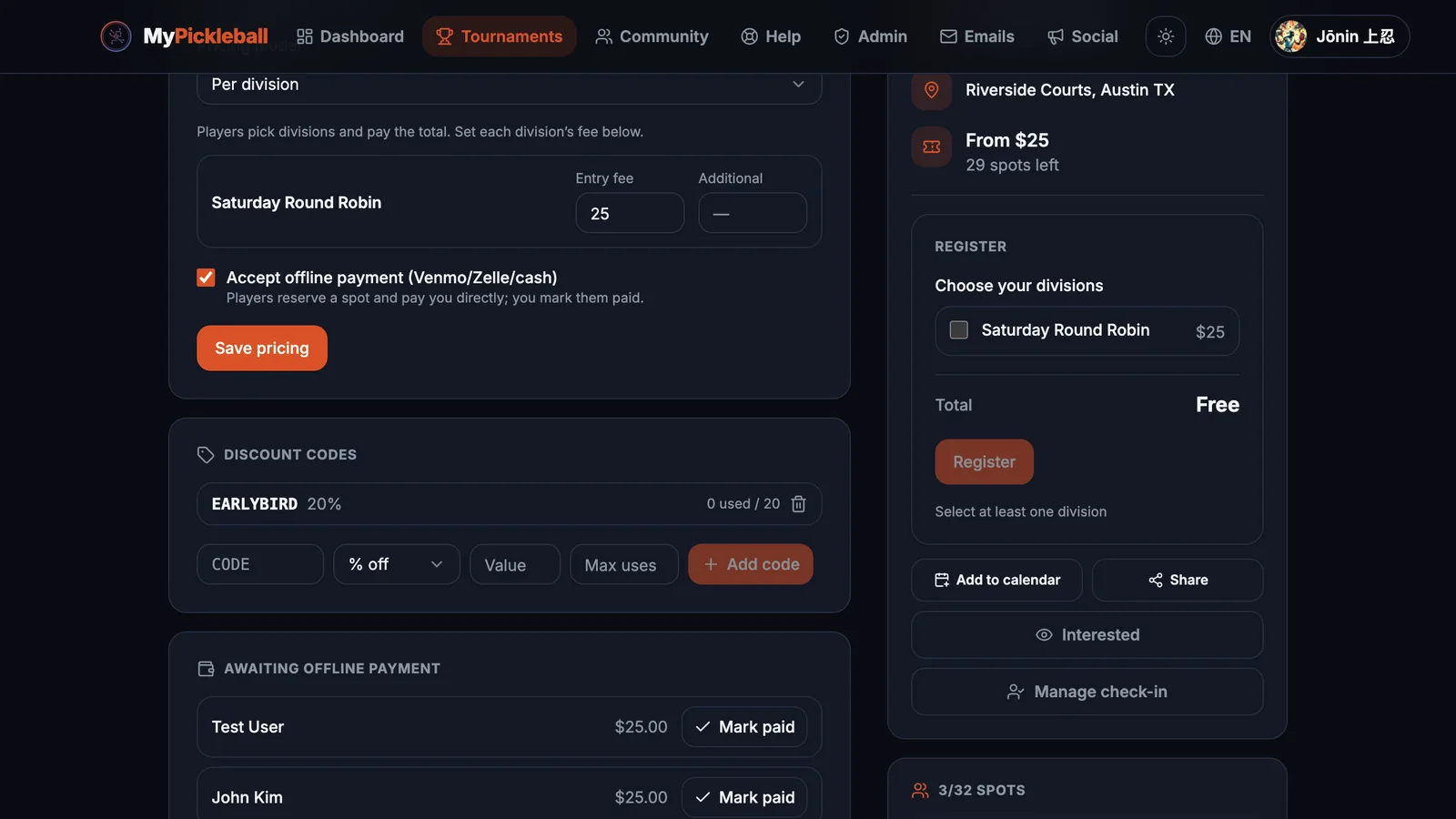The width and height of the screenshot is (1456, 819).
Task: Open the Jōnin user profile avatar
Action: [1290, 36]
